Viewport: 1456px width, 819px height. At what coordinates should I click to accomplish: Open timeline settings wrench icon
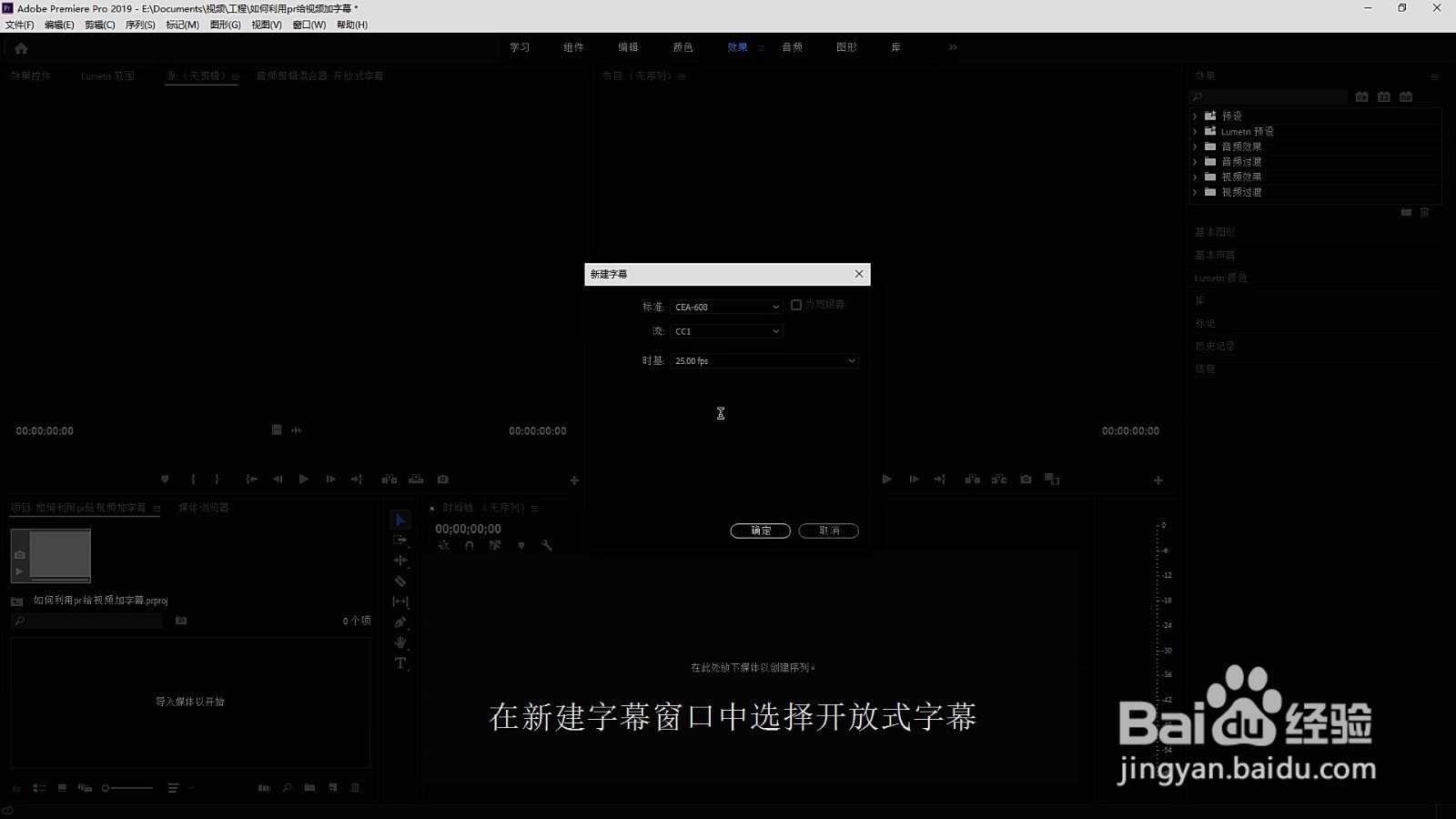point(547,546)
